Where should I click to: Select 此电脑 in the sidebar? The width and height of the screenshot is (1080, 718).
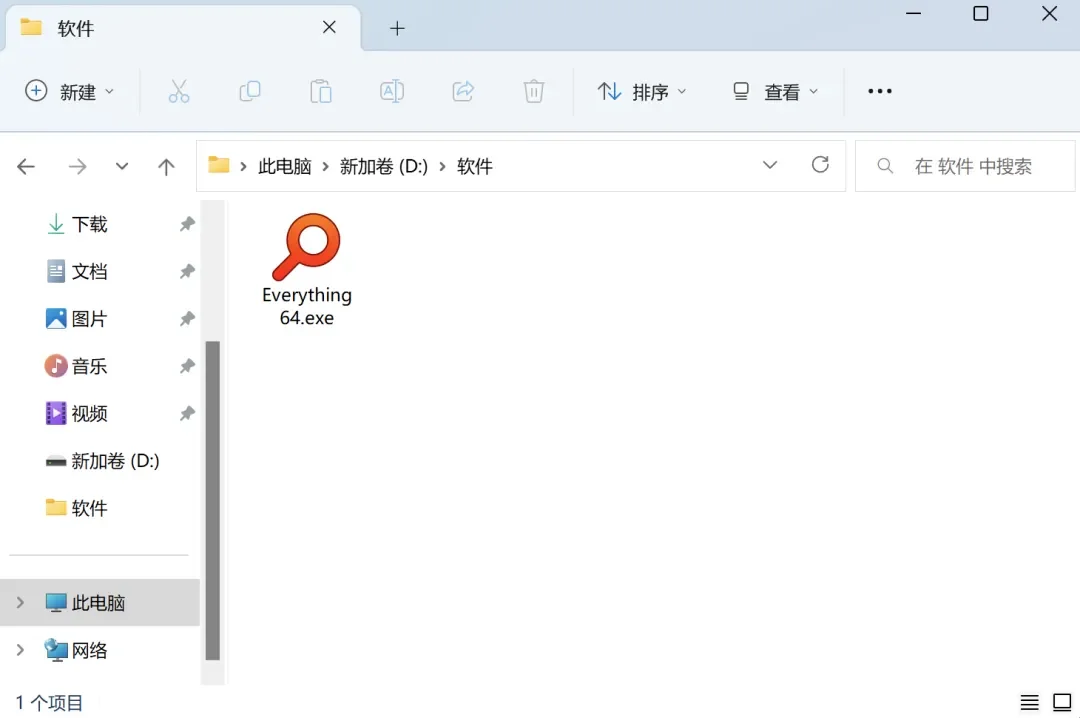coord(100,602)
